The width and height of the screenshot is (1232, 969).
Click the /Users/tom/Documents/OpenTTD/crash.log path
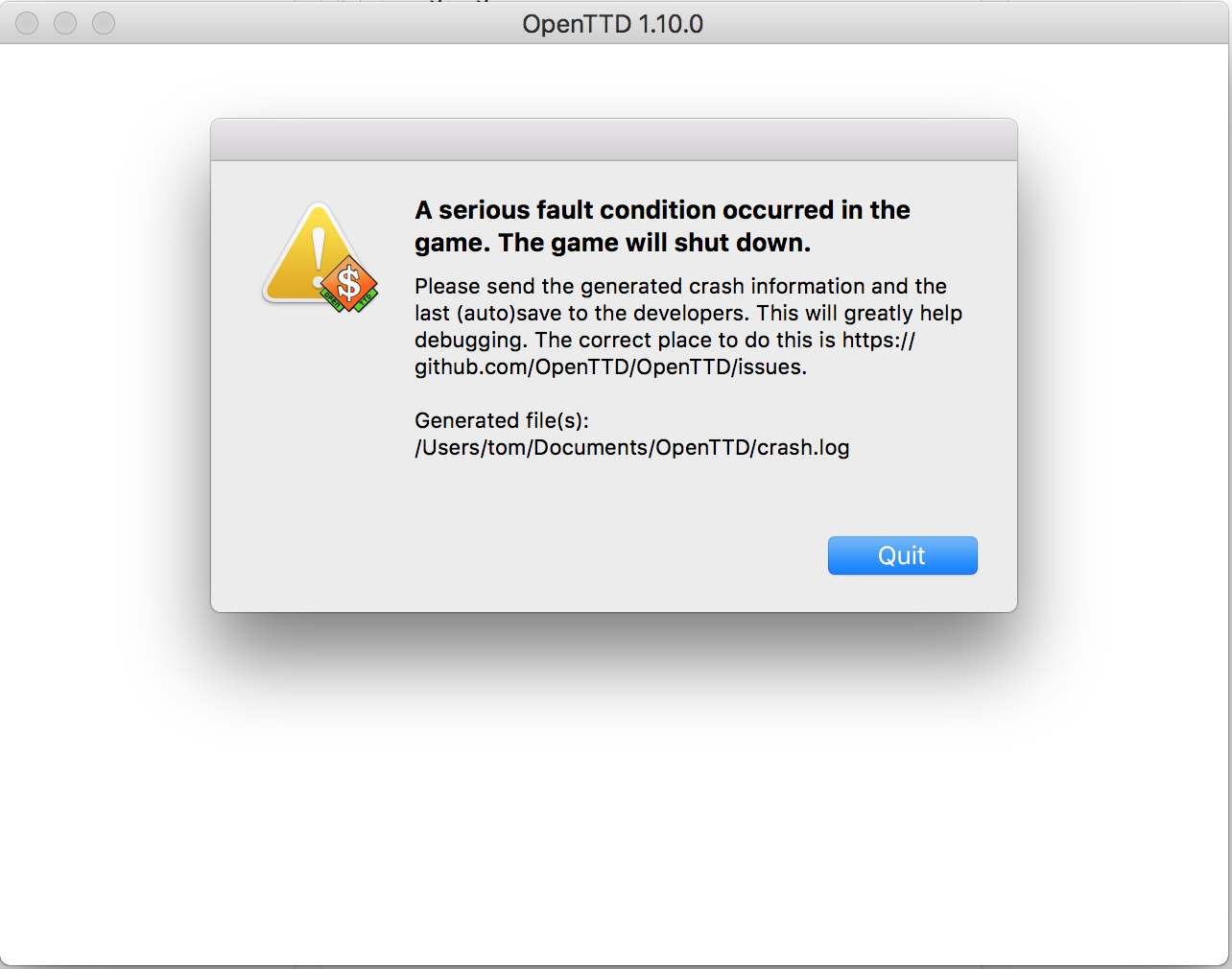click(x=632, y=447)
